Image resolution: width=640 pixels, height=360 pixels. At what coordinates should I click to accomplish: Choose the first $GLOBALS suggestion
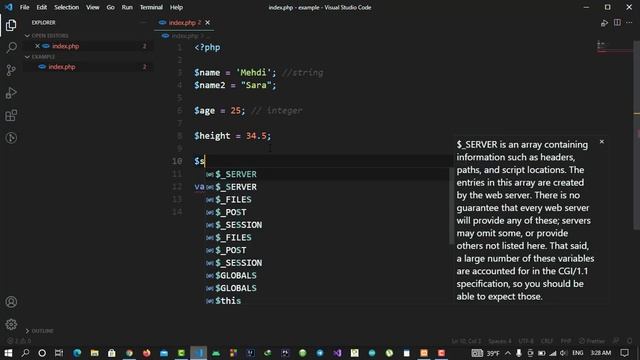coord(236,276)
